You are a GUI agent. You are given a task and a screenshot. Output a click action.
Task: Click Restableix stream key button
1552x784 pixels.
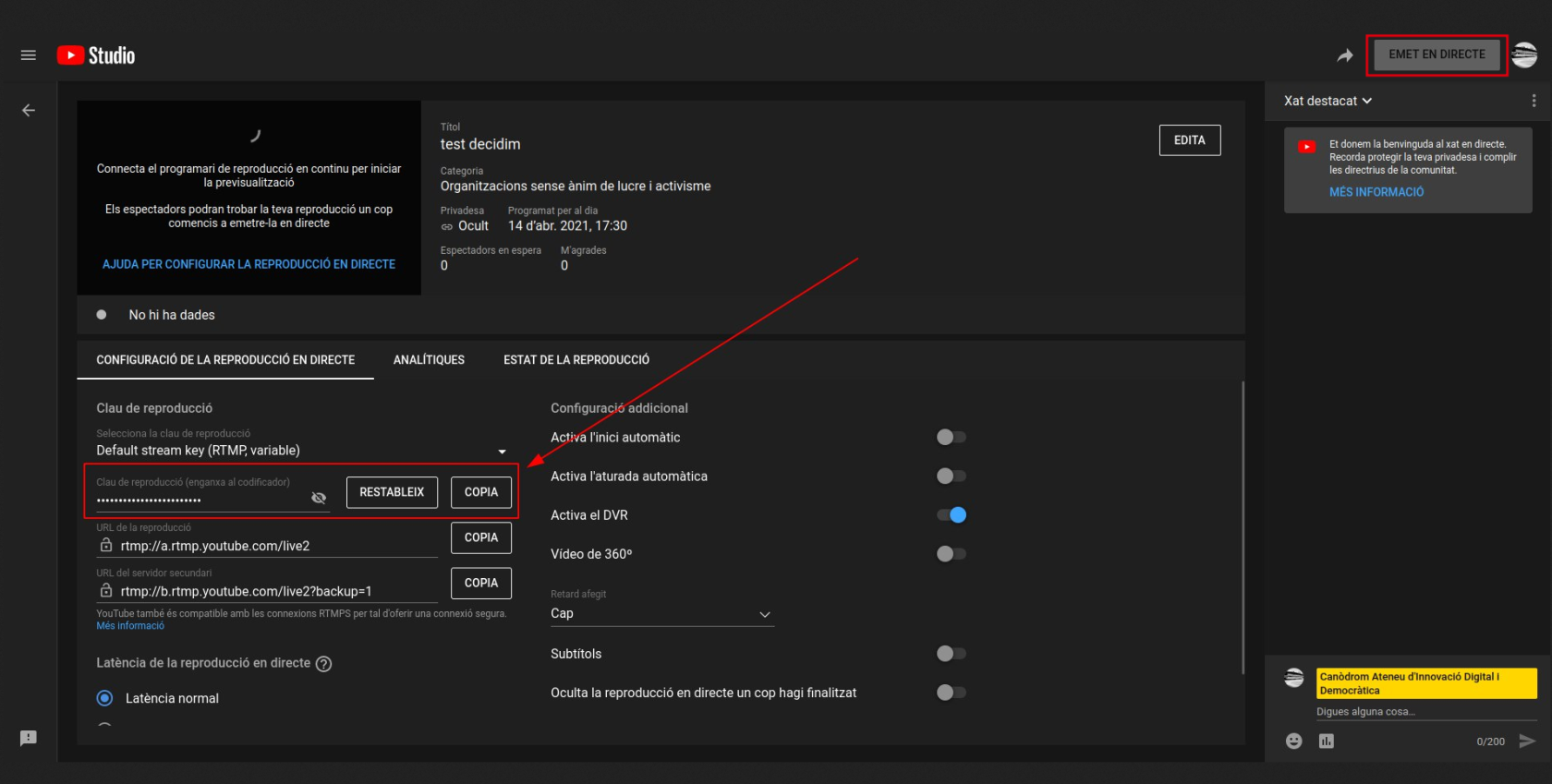tap(392, 492)
